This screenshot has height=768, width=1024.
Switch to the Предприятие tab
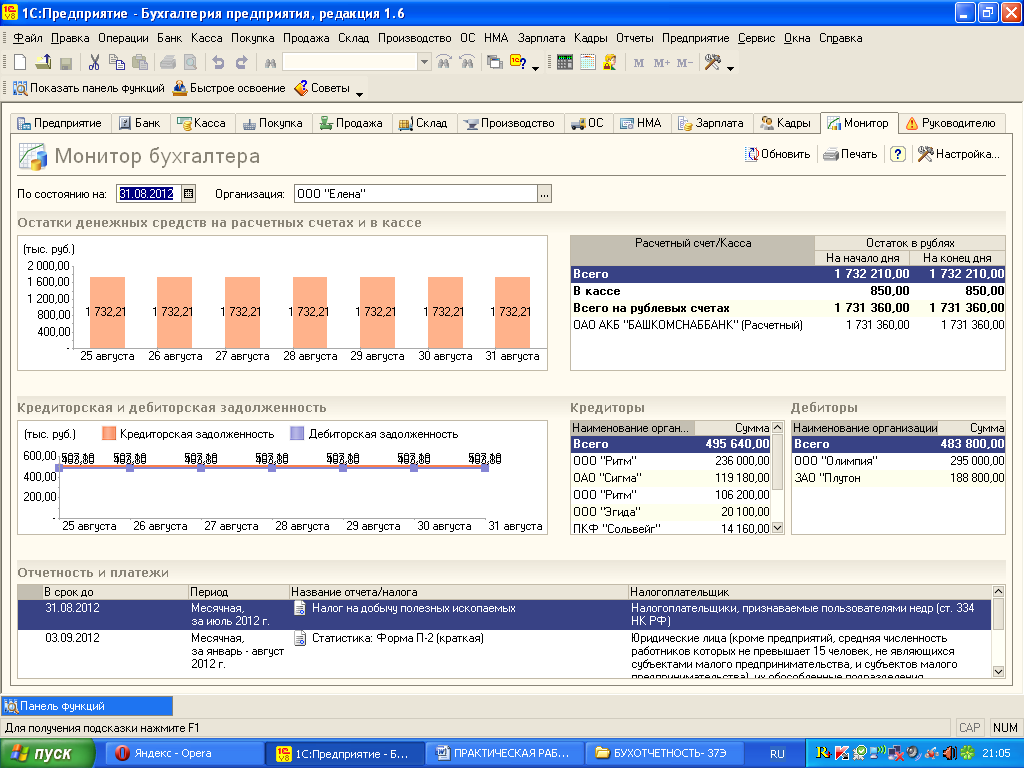(59, 123)
